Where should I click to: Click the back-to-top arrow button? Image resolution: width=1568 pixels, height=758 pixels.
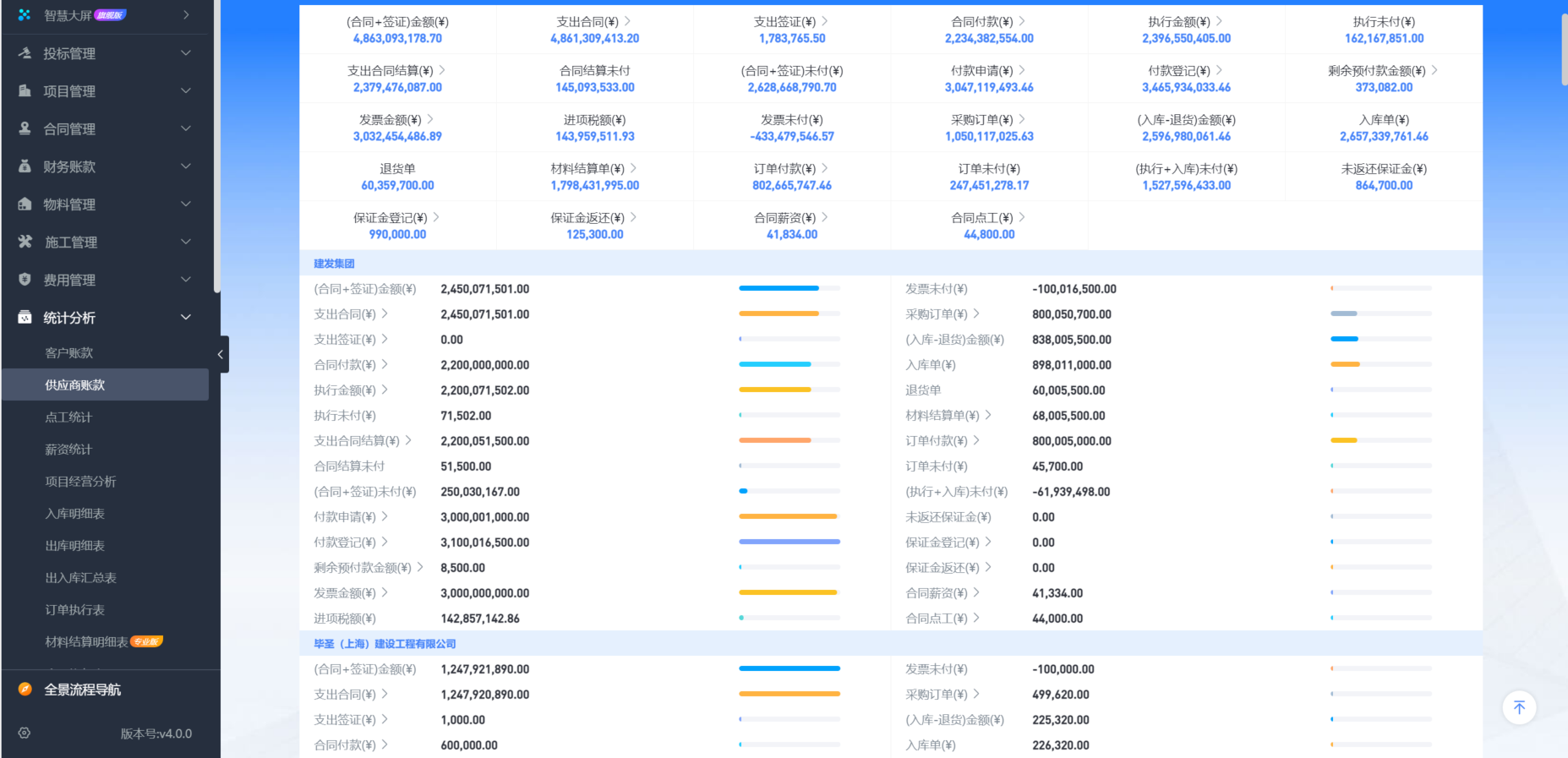pos(1519,708)
